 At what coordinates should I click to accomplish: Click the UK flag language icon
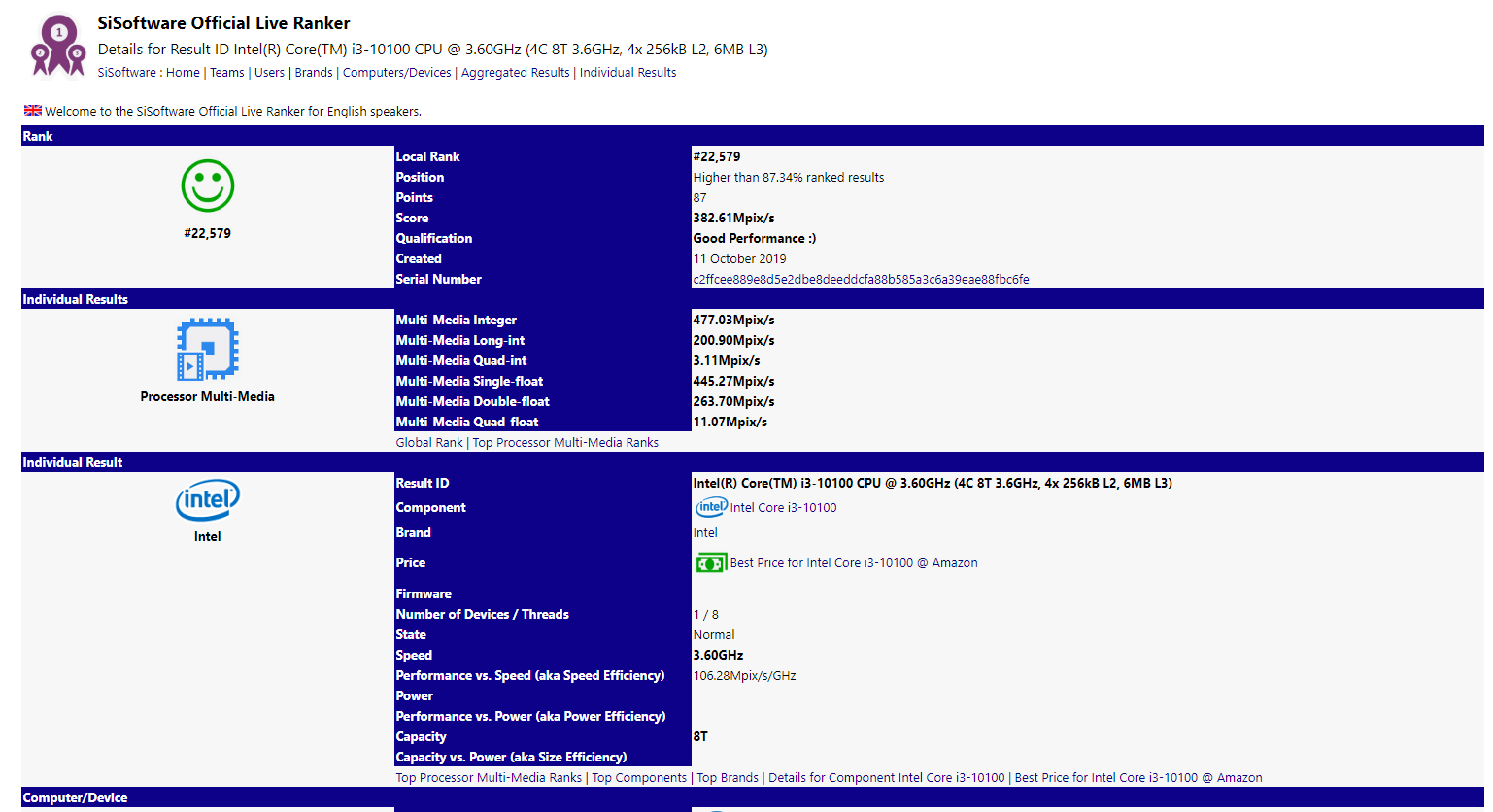tap(33, 111)
